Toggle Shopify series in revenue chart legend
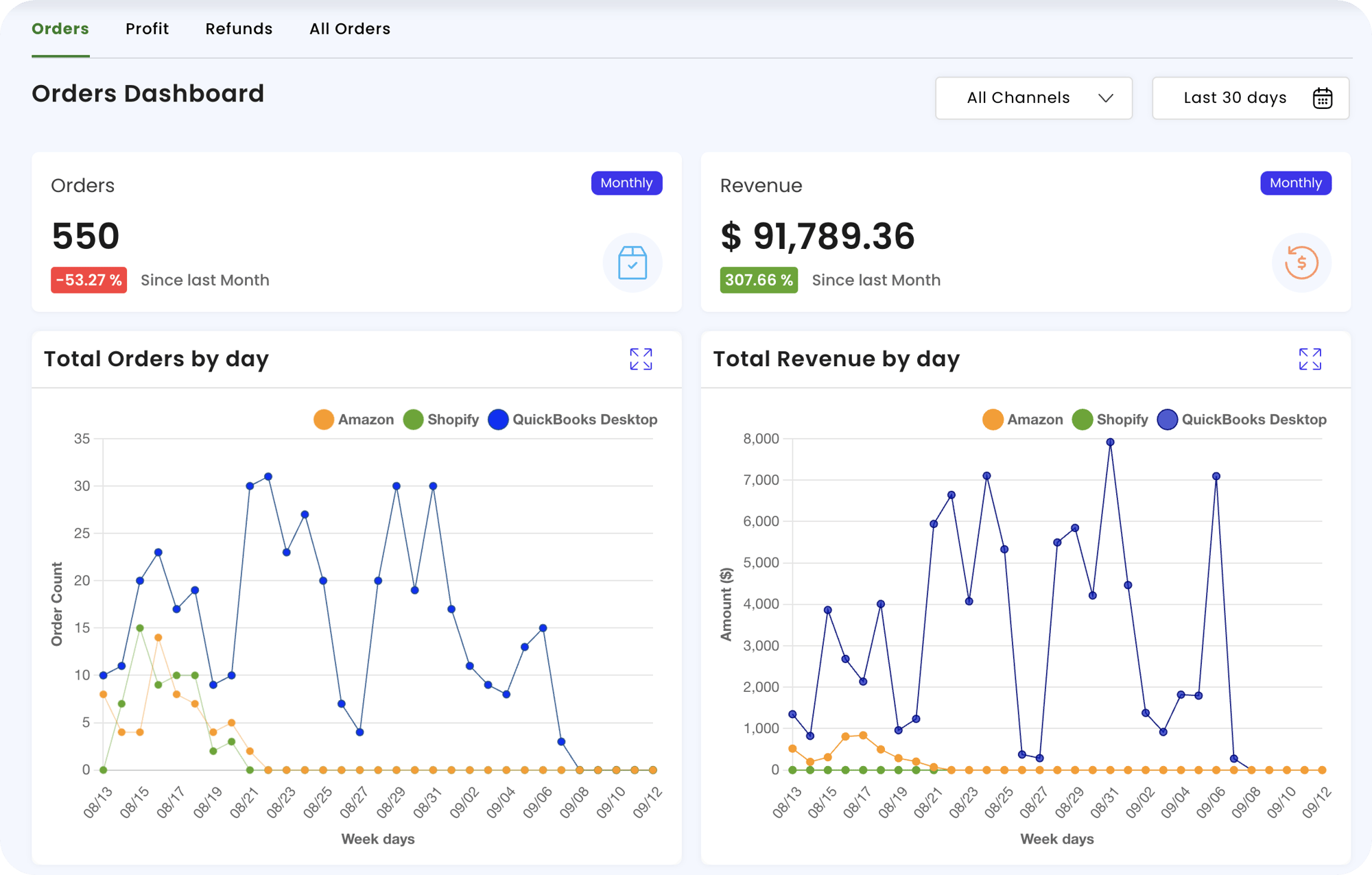The width and height of the screenshot is (1372, 875). pyautogui.click(x=1110, y=419)
